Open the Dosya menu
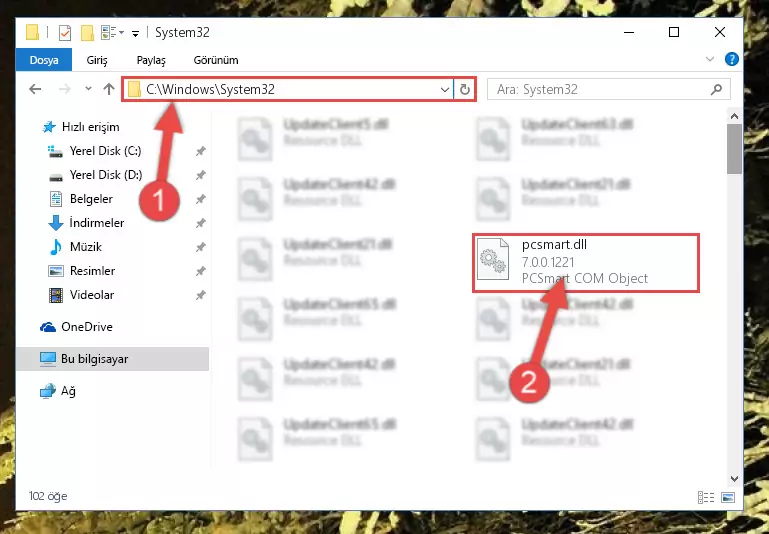Image resolution: width=769 pixels, height=534 pixels. 44,60
